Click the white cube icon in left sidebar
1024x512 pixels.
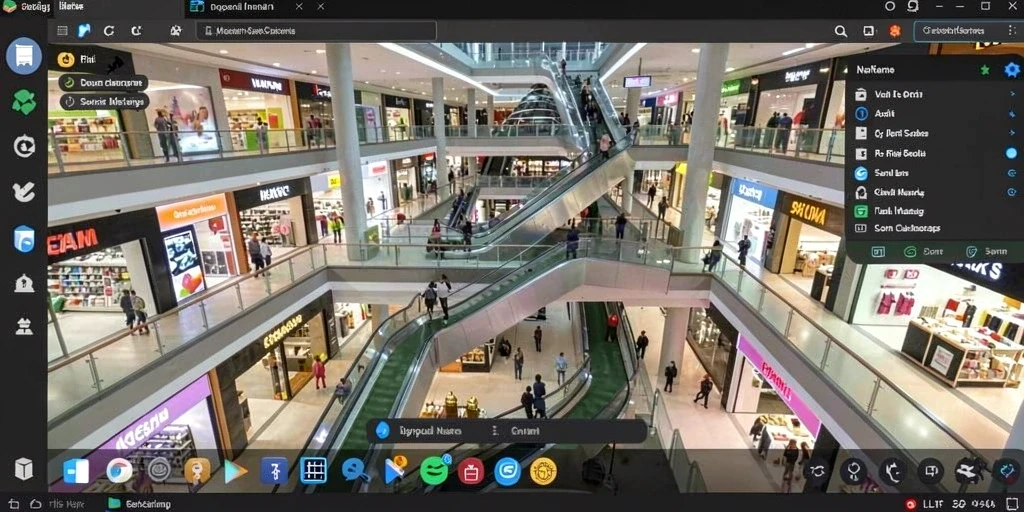point(24,469)
